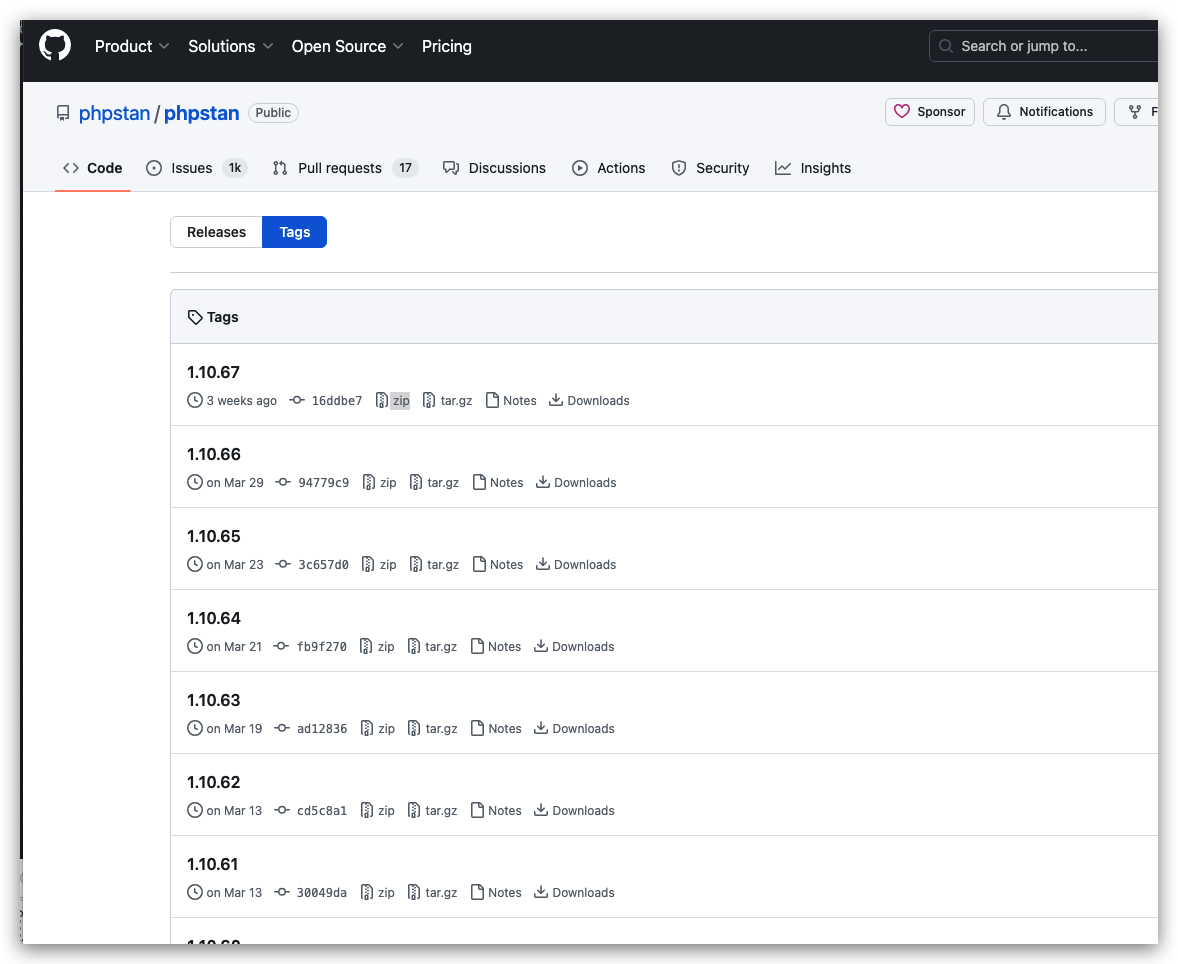Screen dimensions: 1178x964
Task: Open Downloads for tag 1.10.64
Action: click(574, 646)
